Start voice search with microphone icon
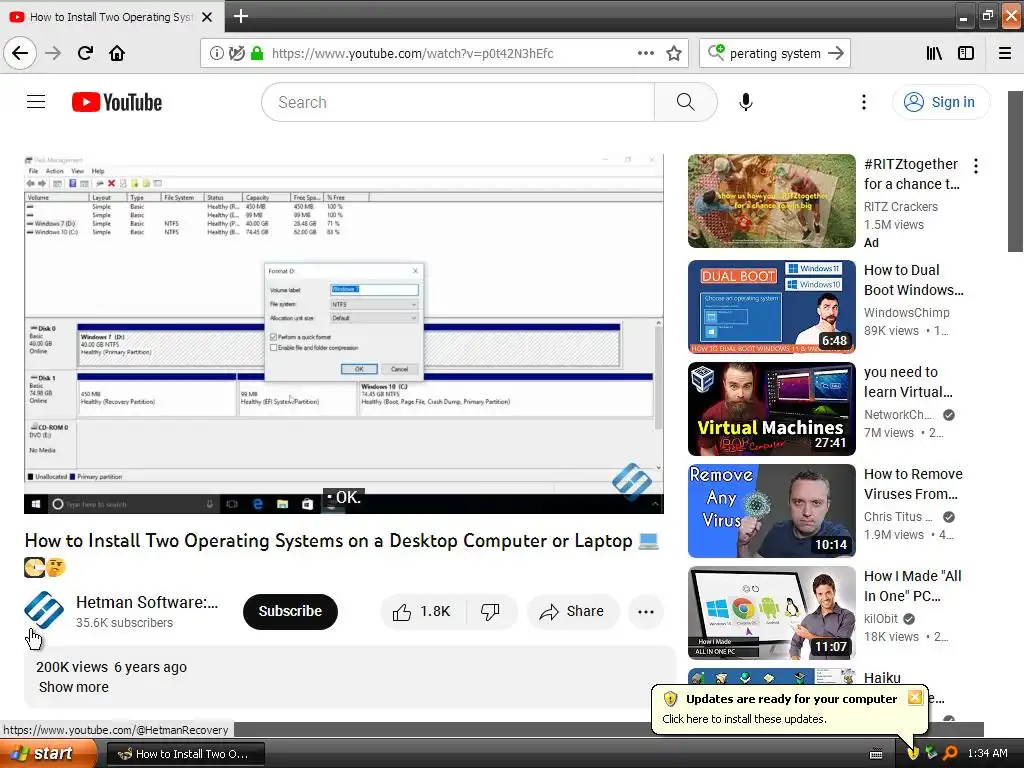 746,102
